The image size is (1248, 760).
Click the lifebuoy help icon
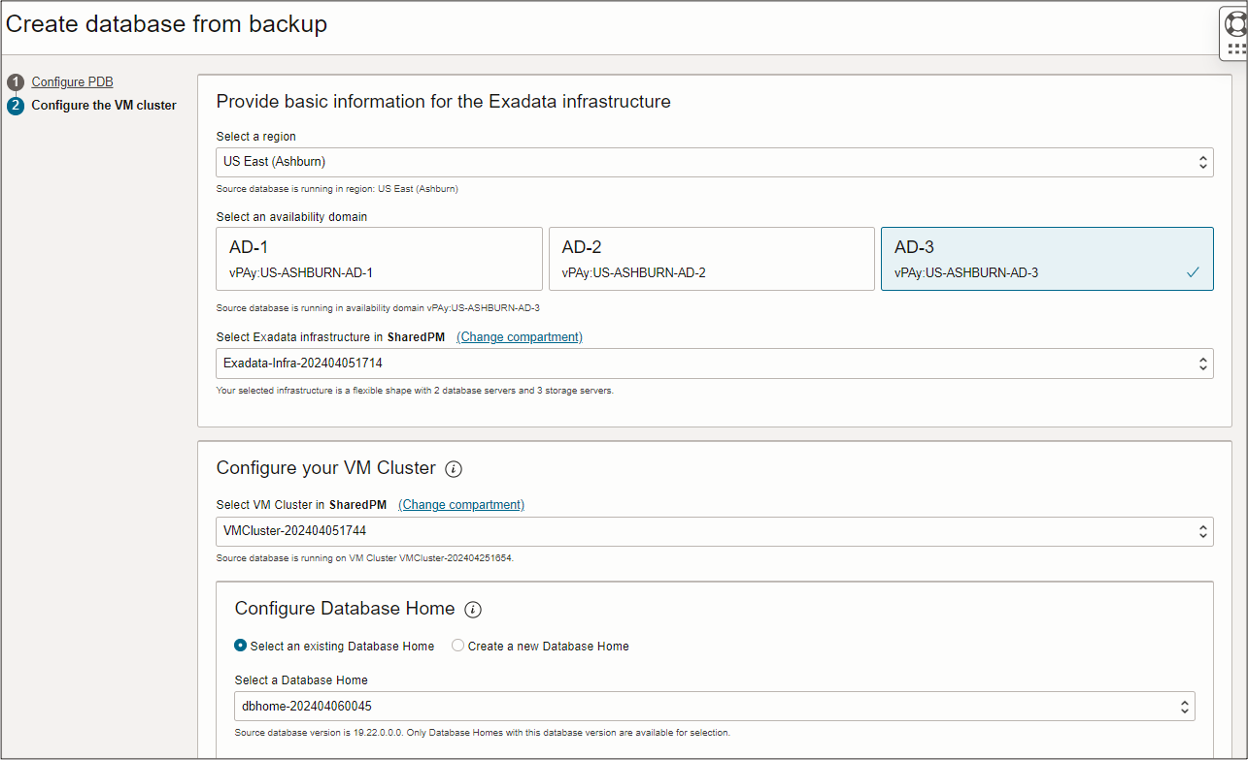[x=1236, y=23]
